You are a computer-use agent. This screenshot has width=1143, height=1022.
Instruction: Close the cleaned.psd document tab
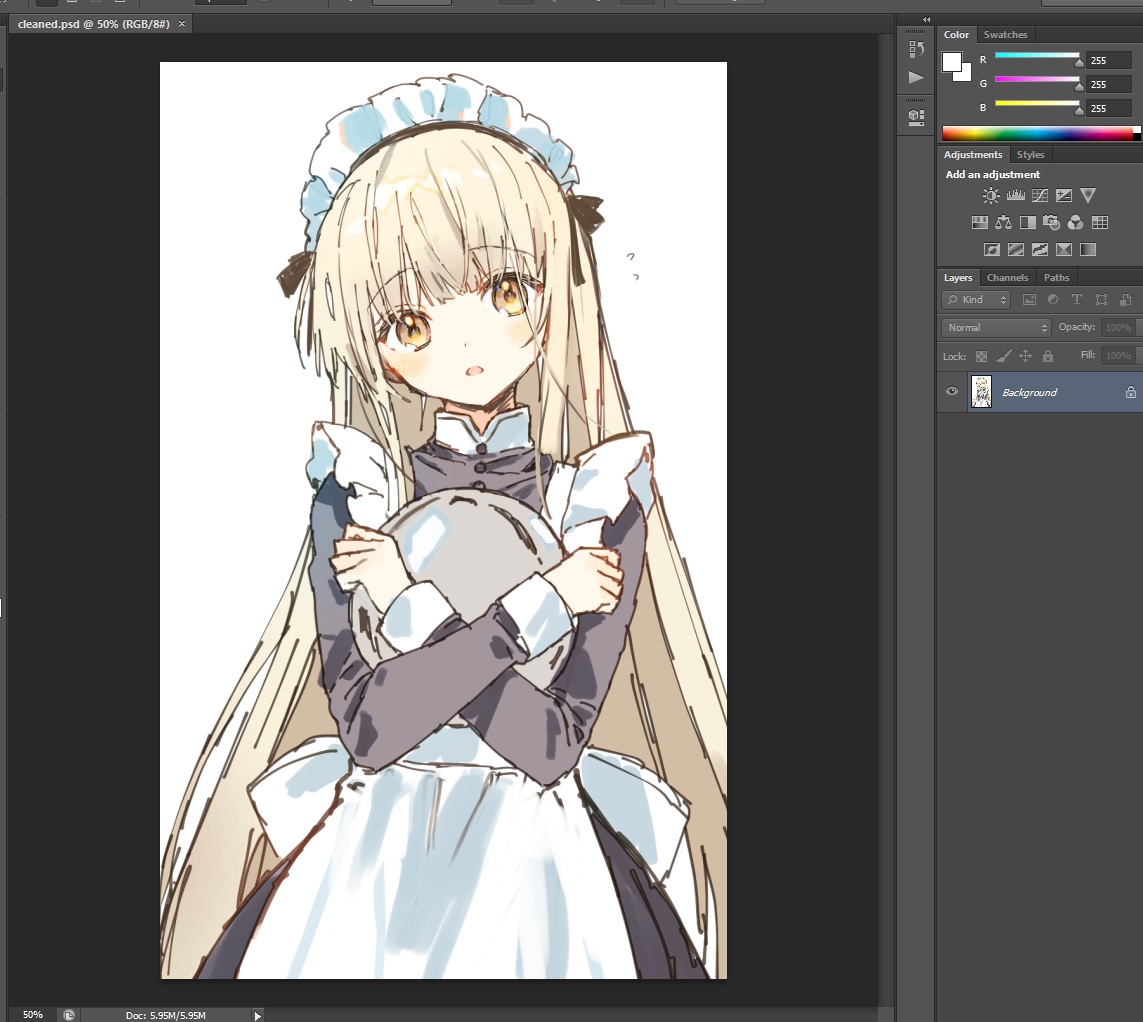[182, 24]
